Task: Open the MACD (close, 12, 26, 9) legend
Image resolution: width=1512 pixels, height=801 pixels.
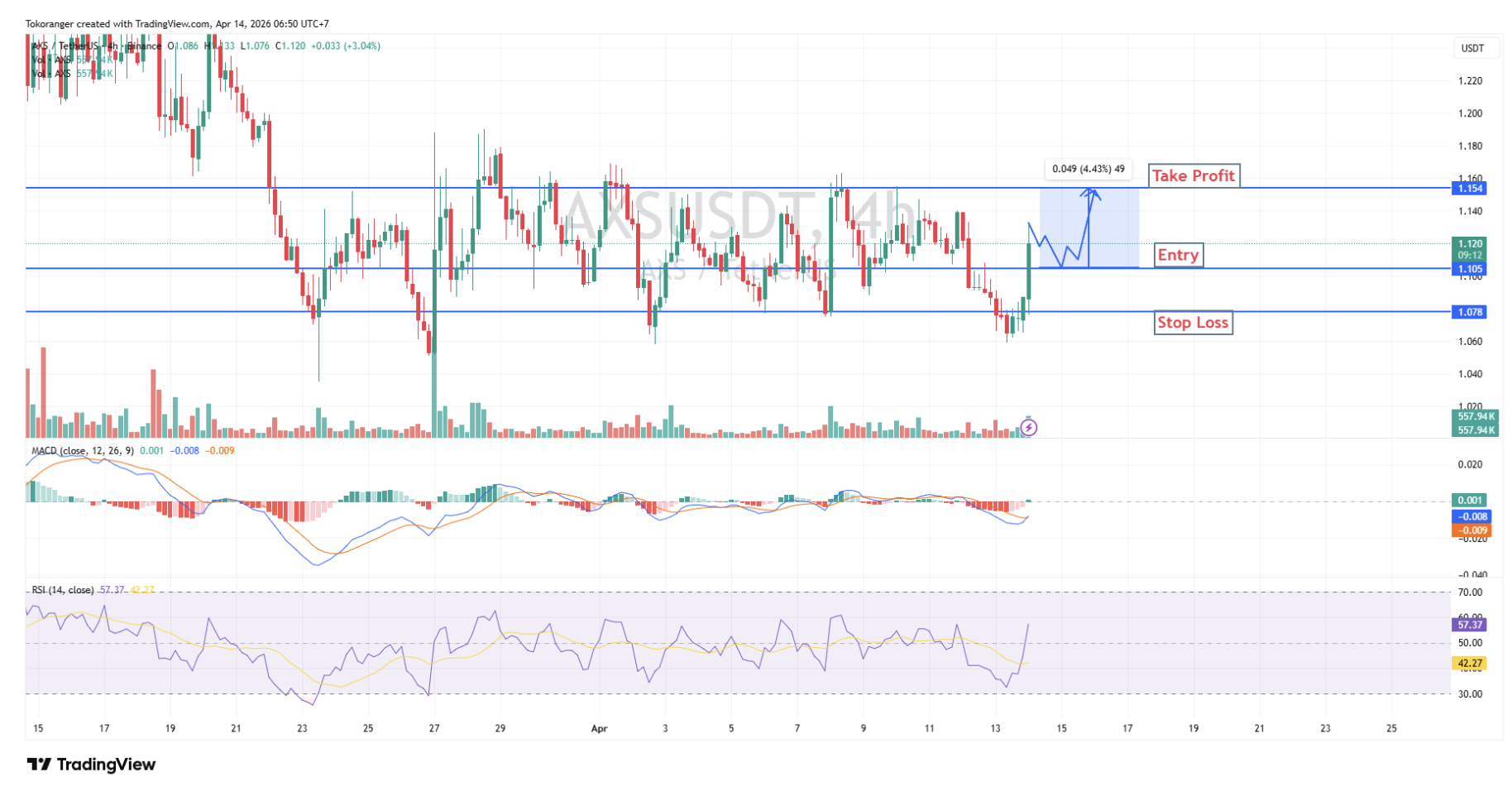Action: (82, 451)
